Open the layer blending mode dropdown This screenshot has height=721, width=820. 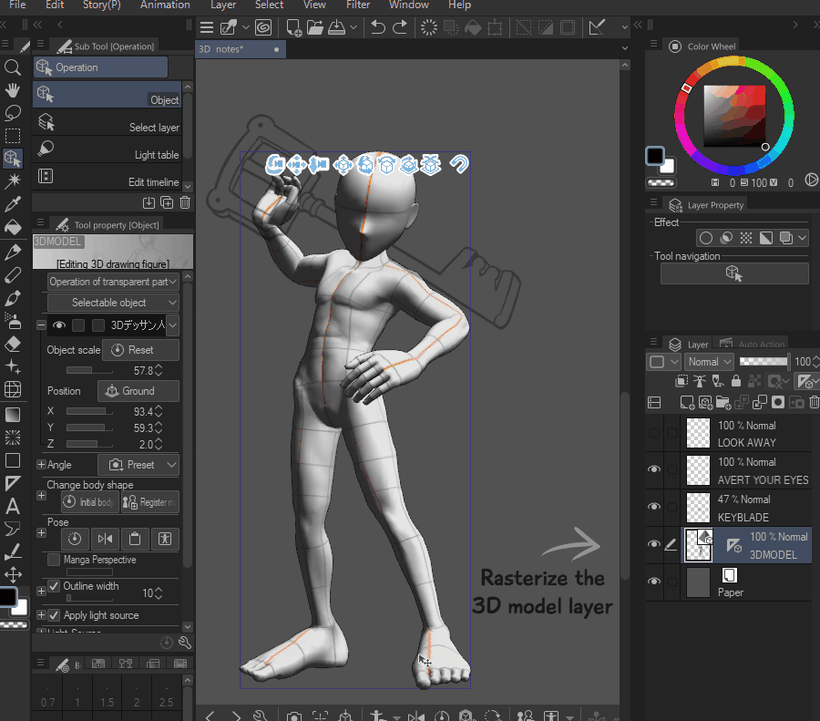709,361
